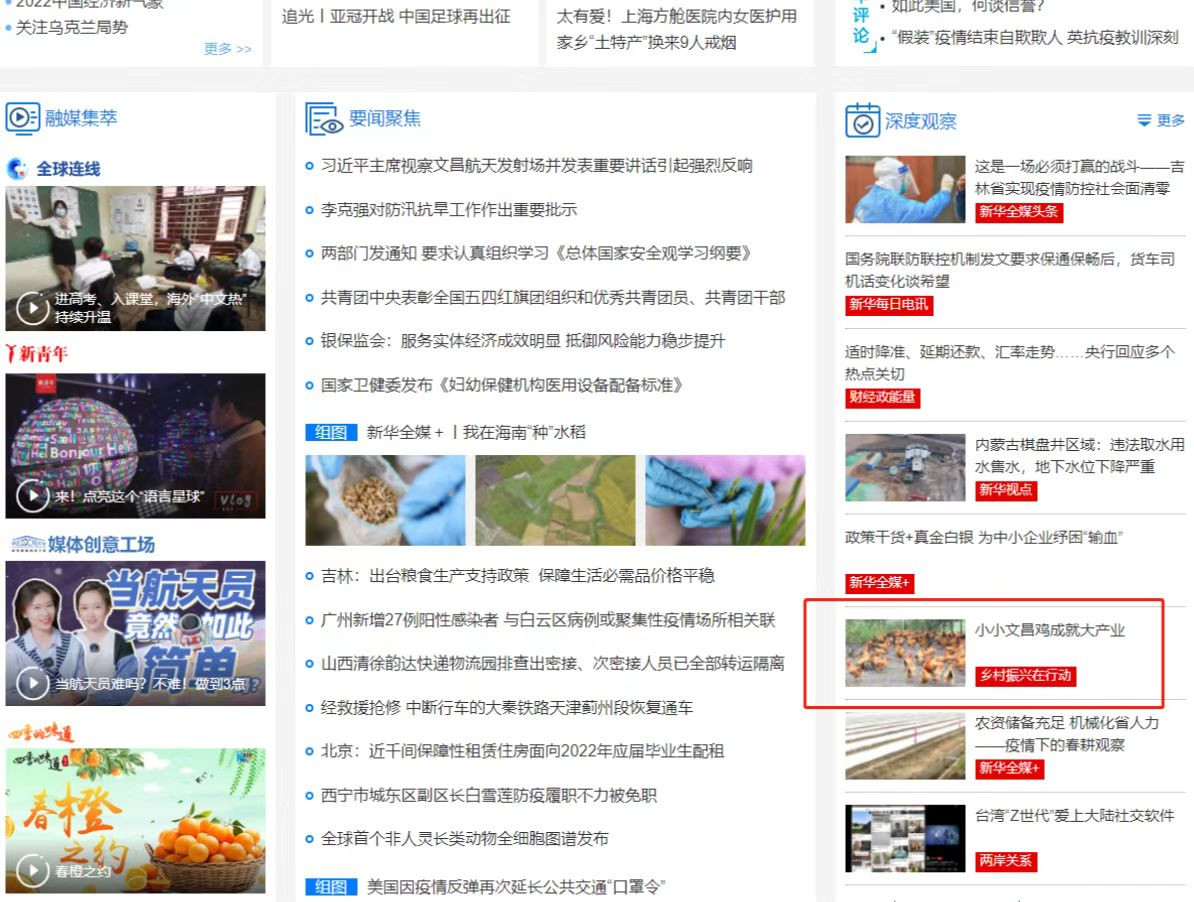
Task: Click the filter icon beside 更多 in 深度观察
Action: (1143, 119)
